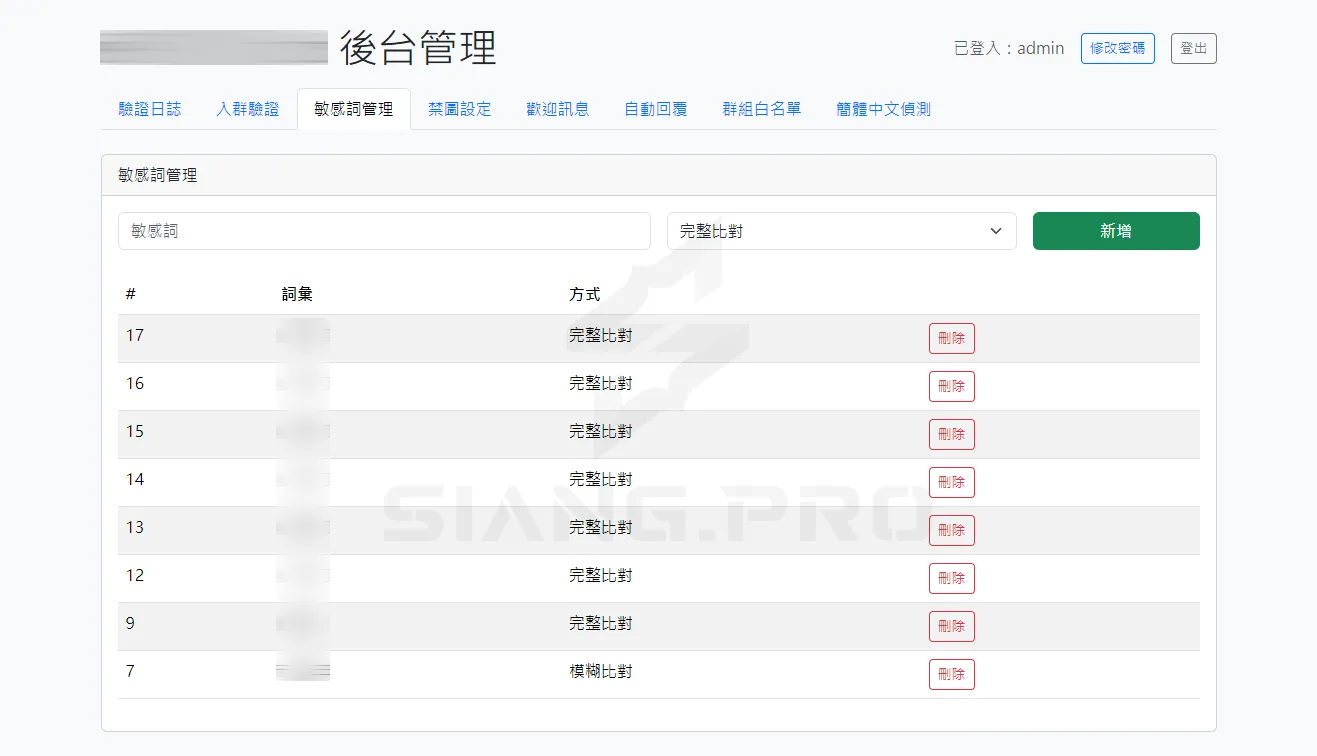Screen dimensions: 1317x756
Task: Delete sensitive word entry number 15
Action: pos(951,434)
